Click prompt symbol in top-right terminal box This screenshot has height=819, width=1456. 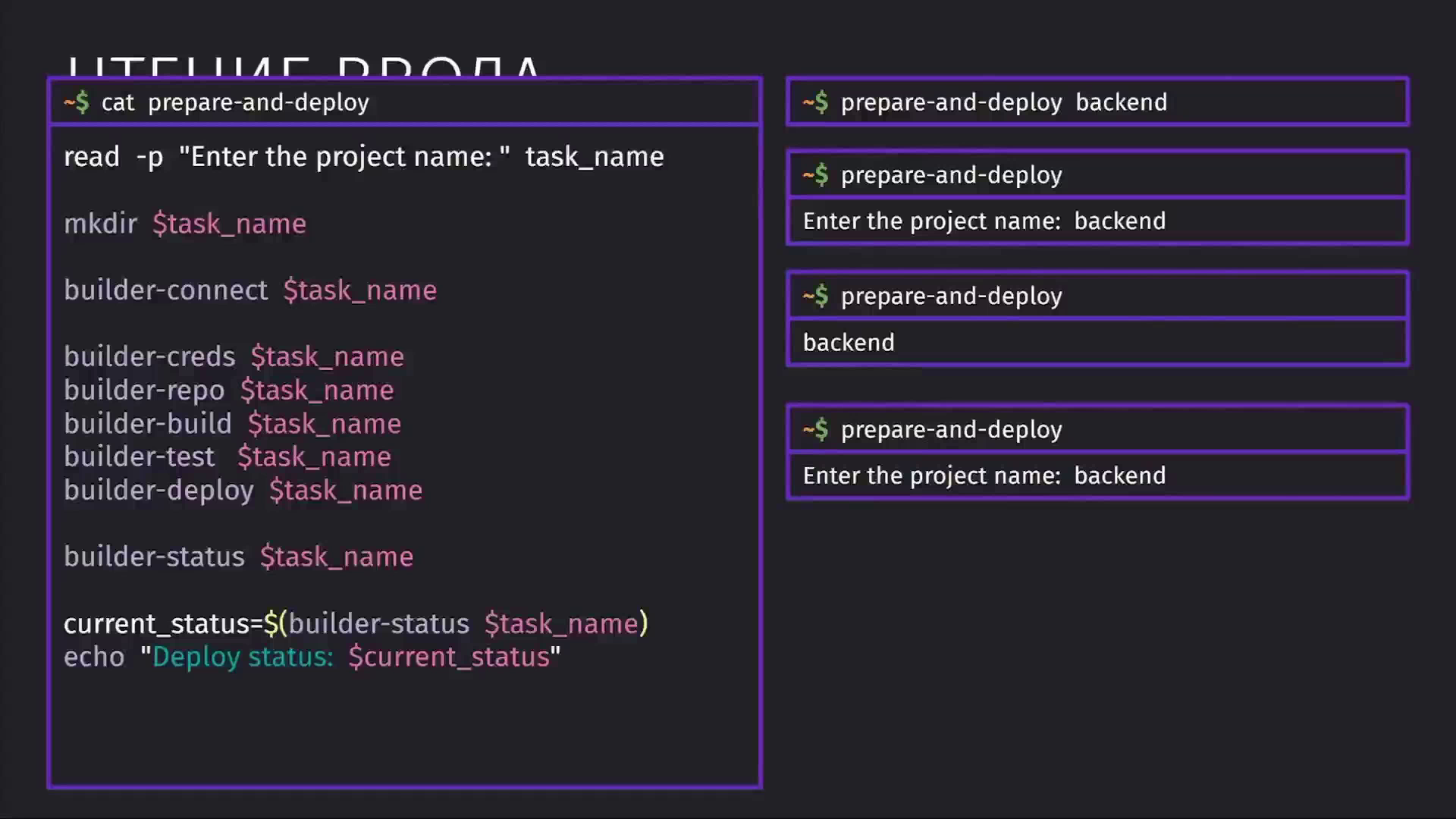(x=816, y=102)
